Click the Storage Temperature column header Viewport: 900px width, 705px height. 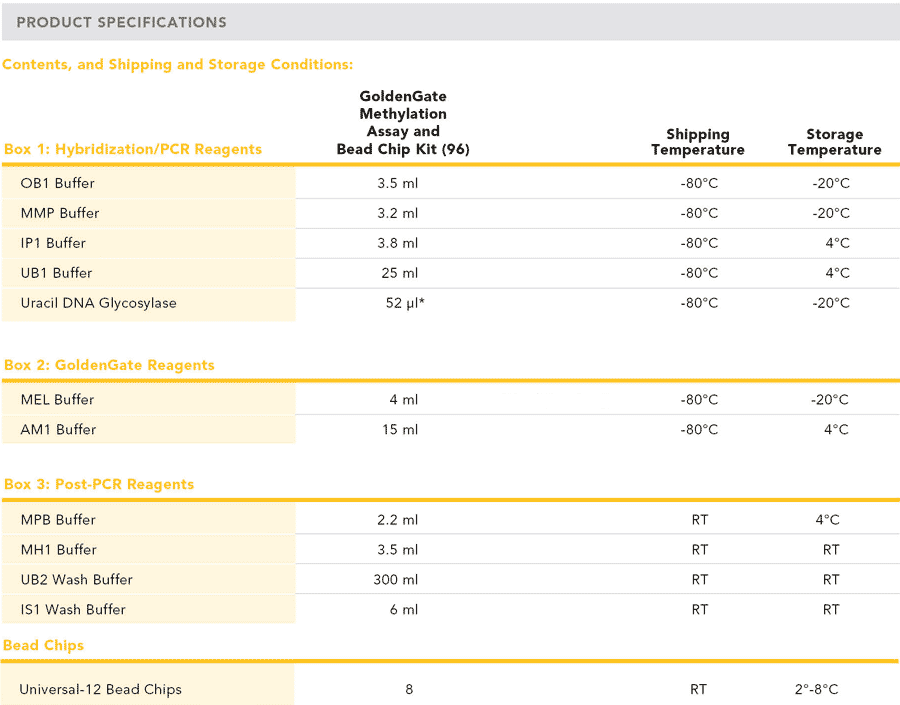835,142
